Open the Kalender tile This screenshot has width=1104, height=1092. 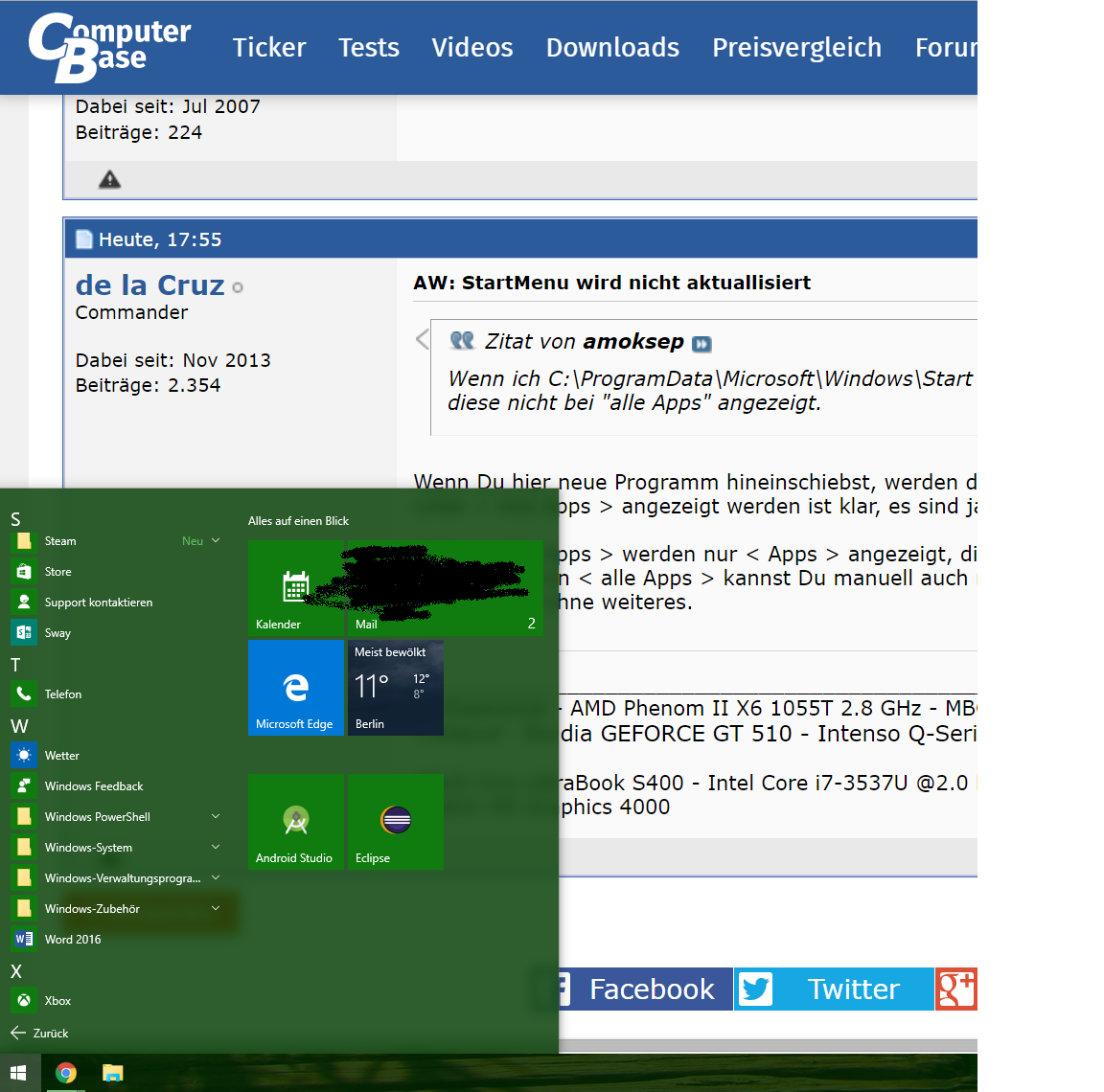tap(296, 588)
